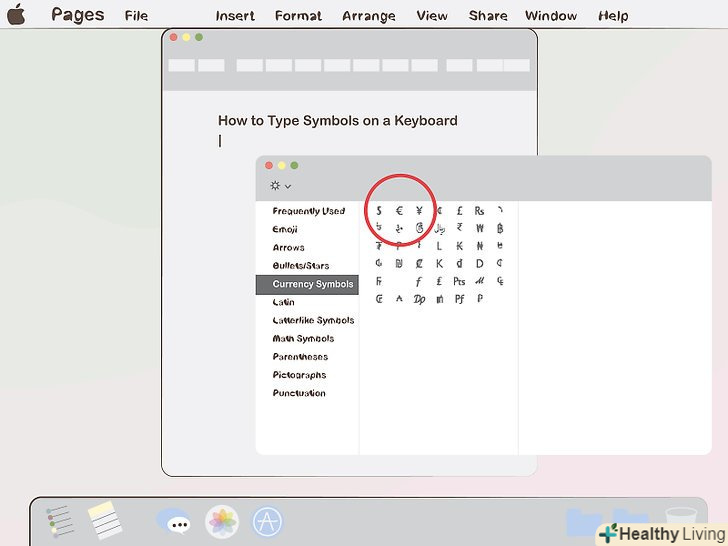Select the script M mark symbol
The width and height of the screenshot is (728, 546).
coord(480,281)
